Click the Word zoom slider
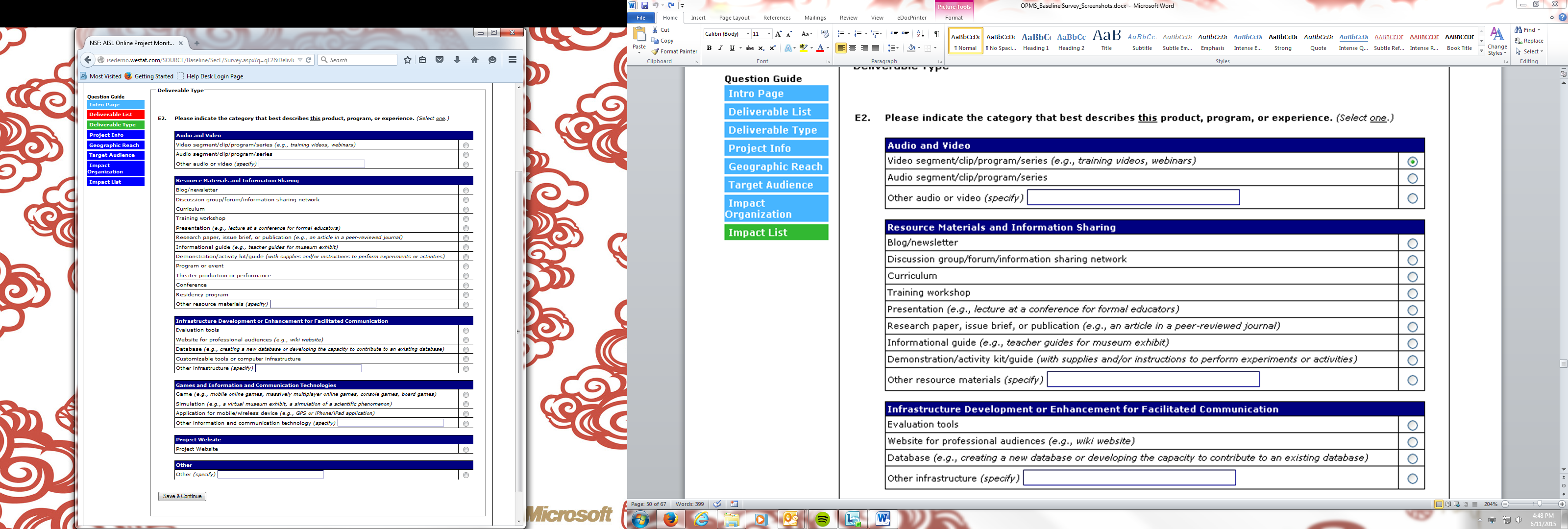Viewport: 1568px width, 529px height. 1540,504
